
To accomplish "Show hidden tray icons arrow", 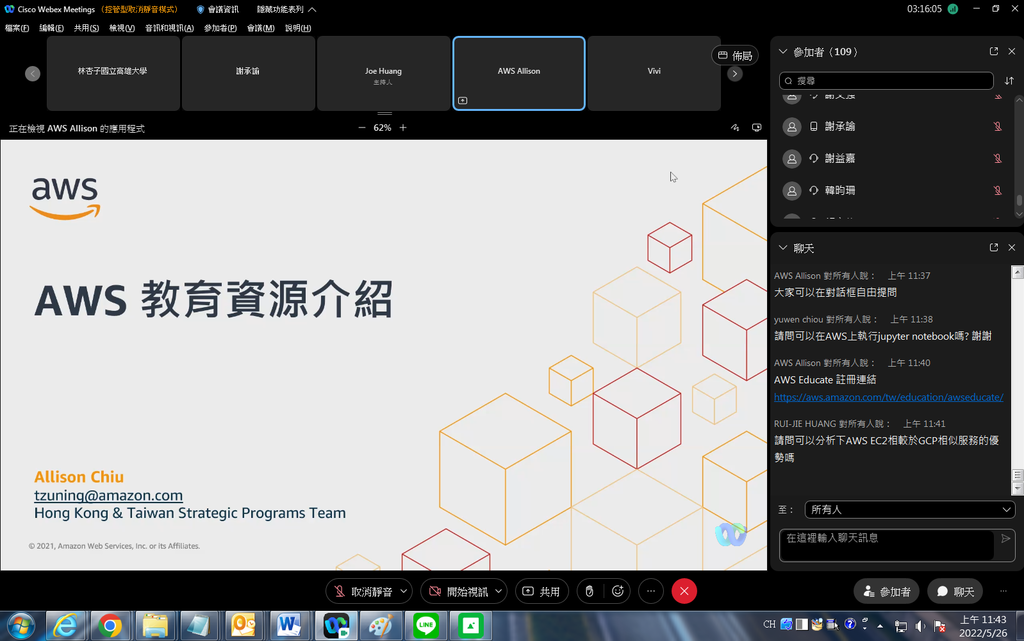I will coord(880,626).
